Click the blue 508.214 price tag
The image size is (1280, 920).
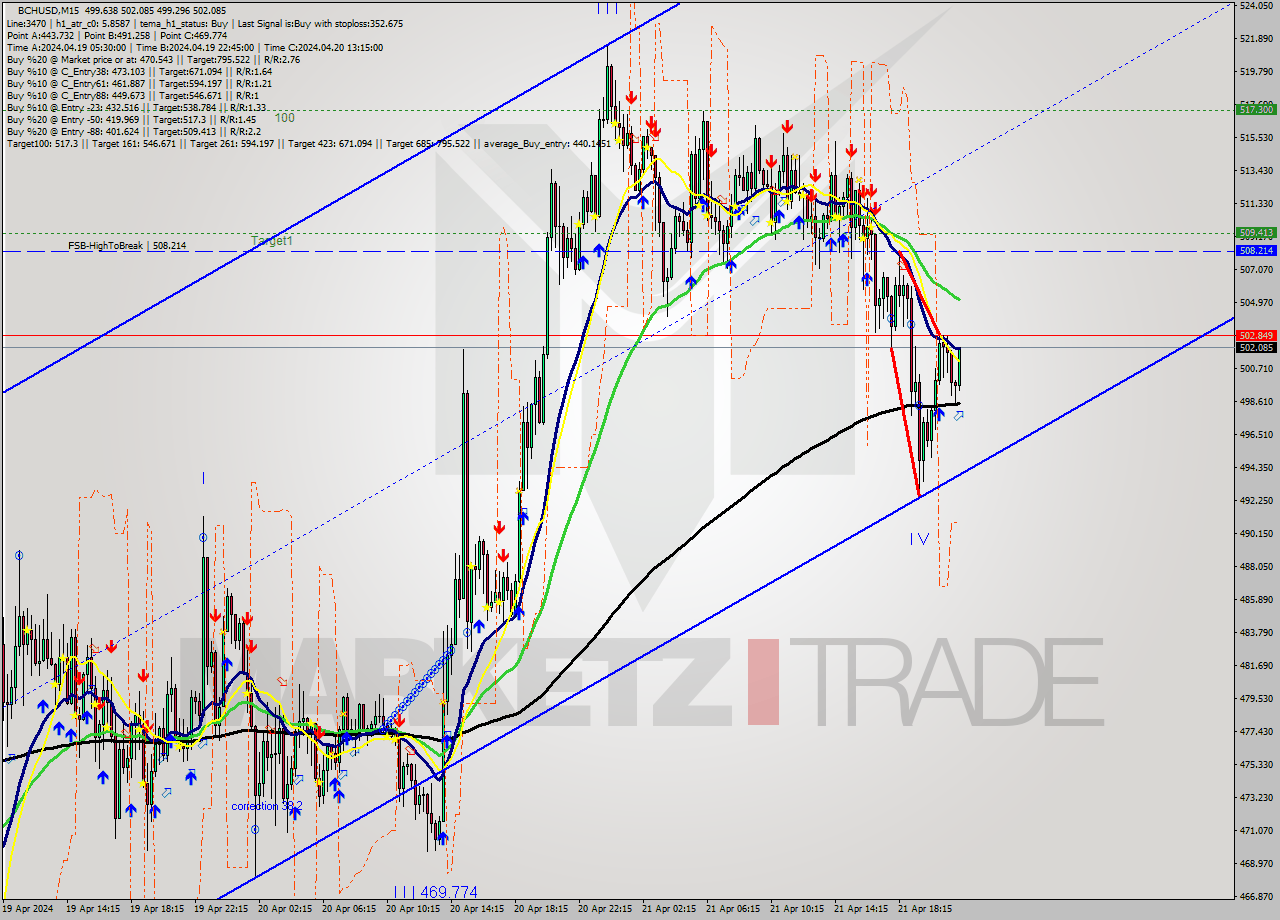1256,251
